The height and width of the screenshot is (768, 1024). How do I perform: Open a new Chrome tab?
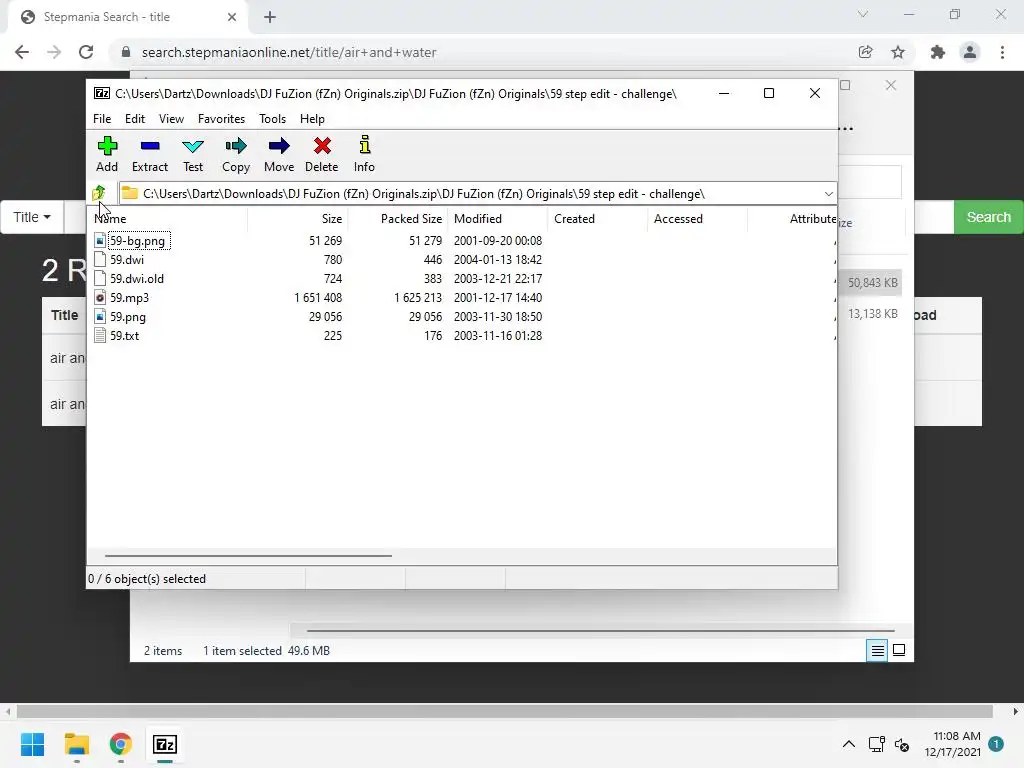point(270,17)
